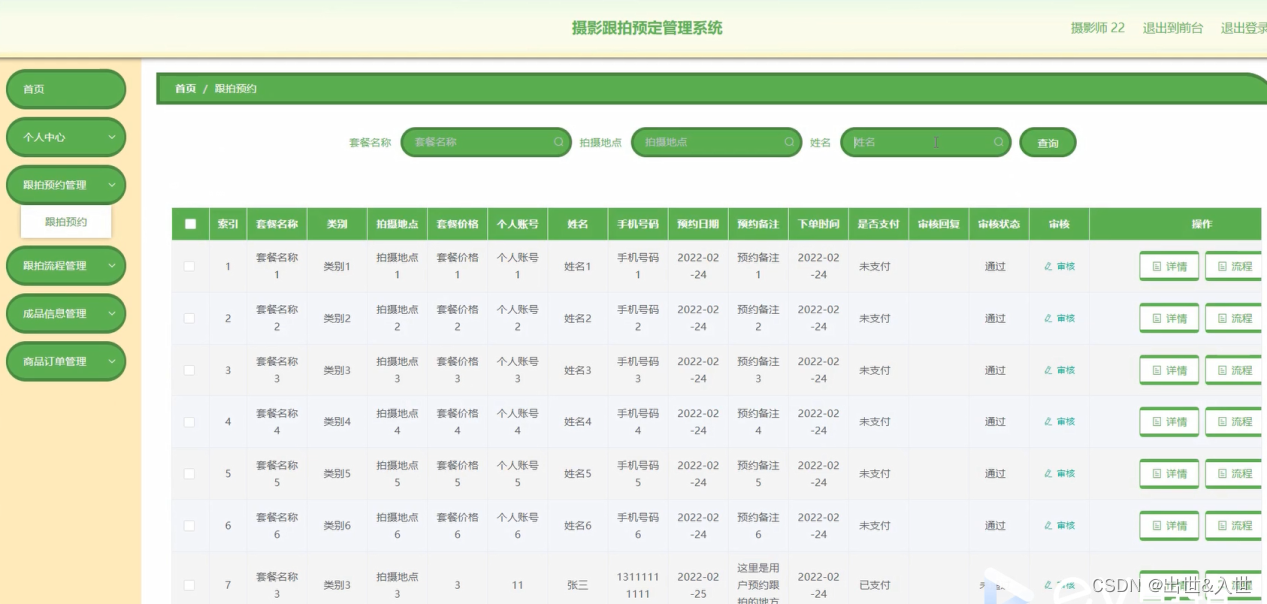Check the checkbox for row index 7
Viewport: 1267px width, 604px height.
190,585
